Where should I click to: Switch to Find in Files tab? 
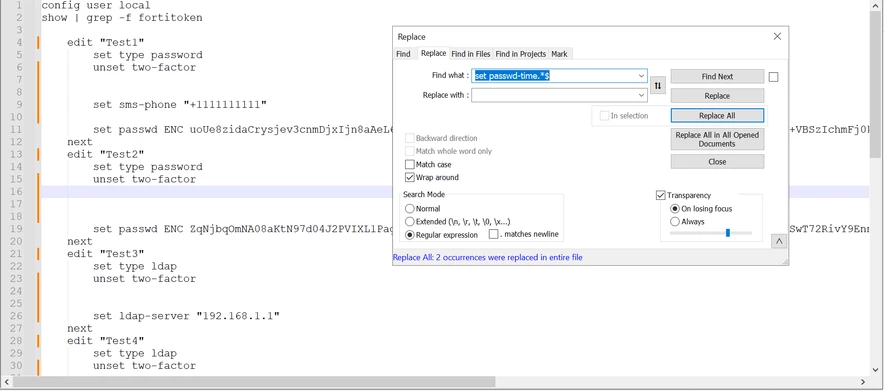471,54
